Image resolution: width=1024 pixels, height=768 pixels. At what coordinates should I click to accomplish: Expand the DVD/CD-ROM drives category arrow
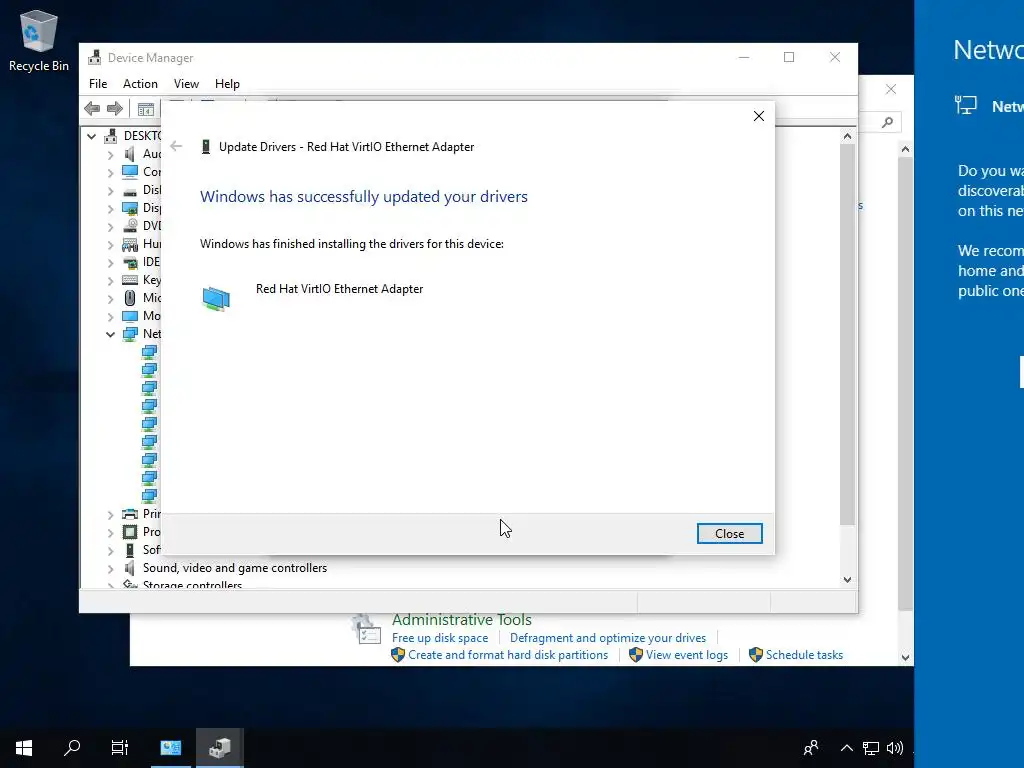coord(110,226)
